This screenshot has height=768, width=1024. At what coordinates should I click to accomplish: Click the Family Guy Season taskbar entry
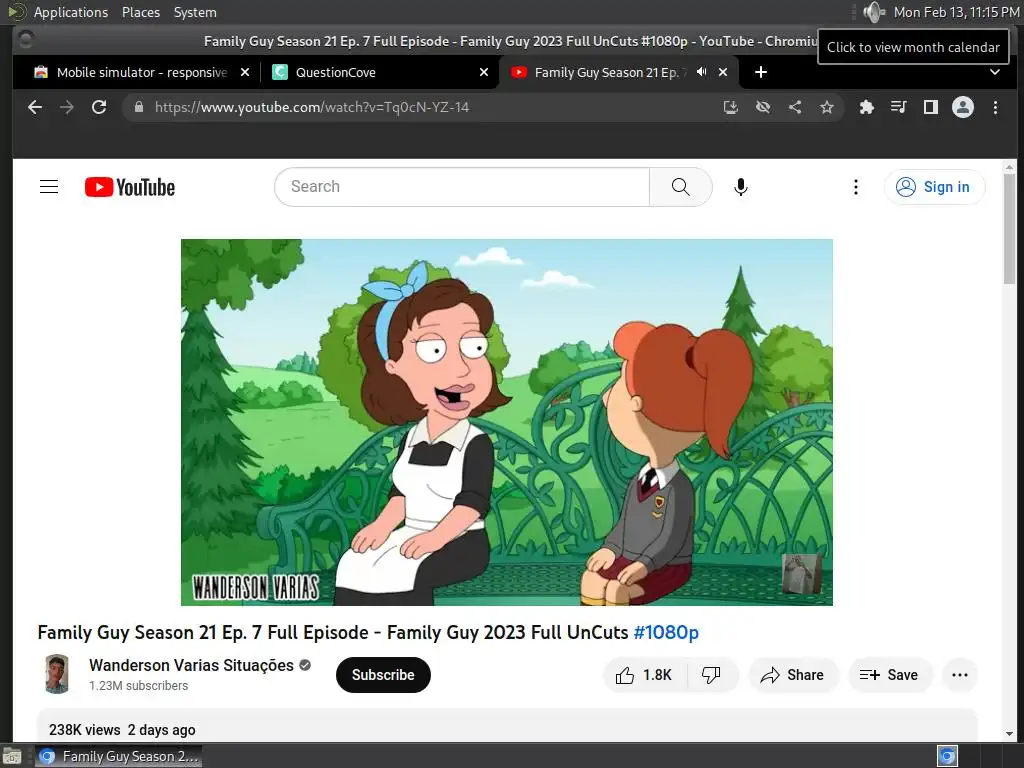click(118, 756)
